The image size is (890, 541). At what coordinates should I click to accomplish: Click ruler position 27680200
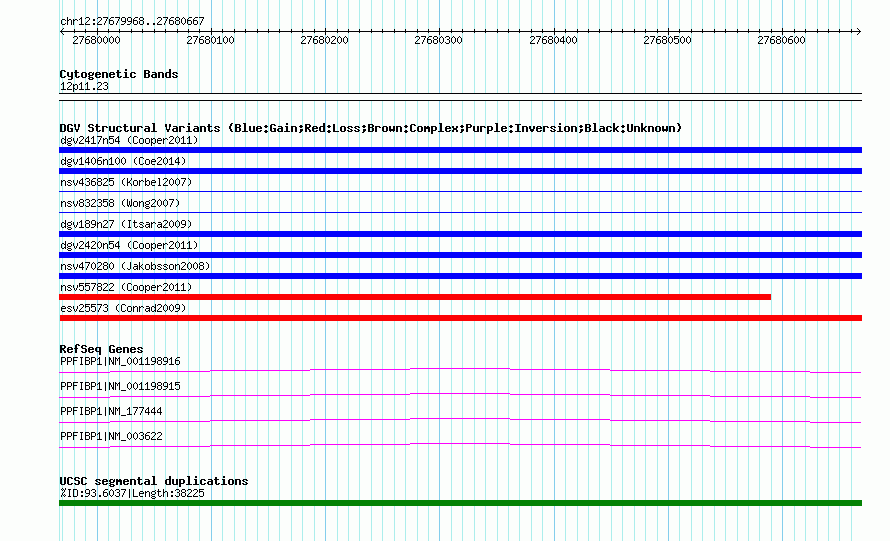325,40
